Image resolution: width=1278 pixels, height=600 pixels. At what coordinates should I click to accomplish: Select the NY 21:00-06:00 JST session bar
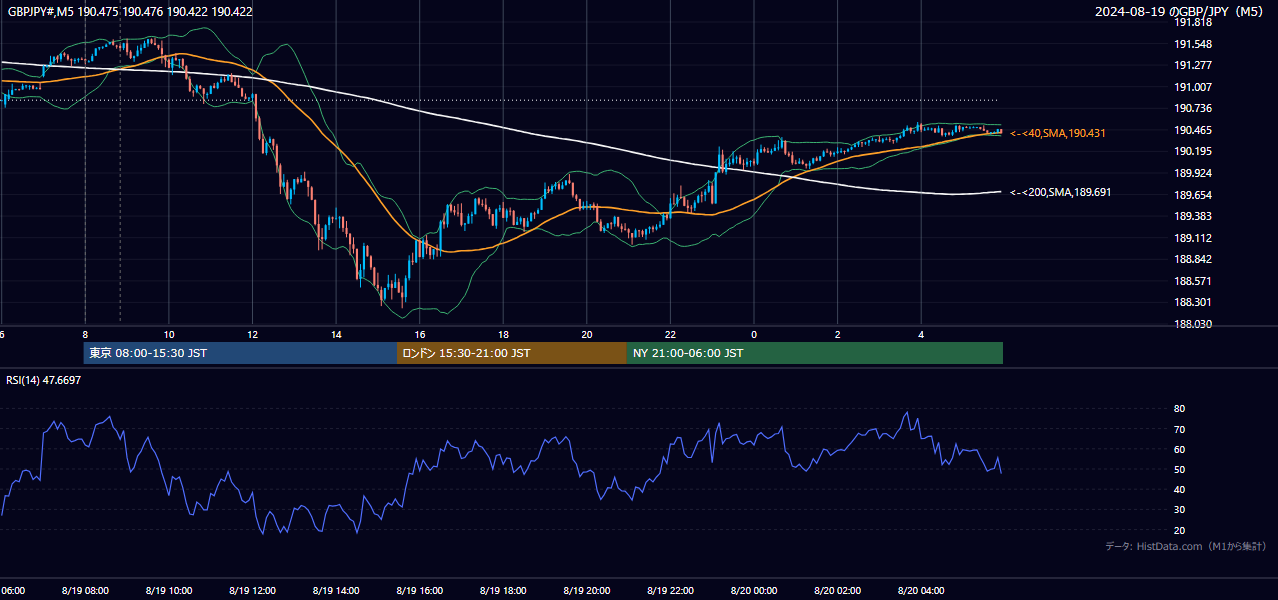tap(815, 353)
